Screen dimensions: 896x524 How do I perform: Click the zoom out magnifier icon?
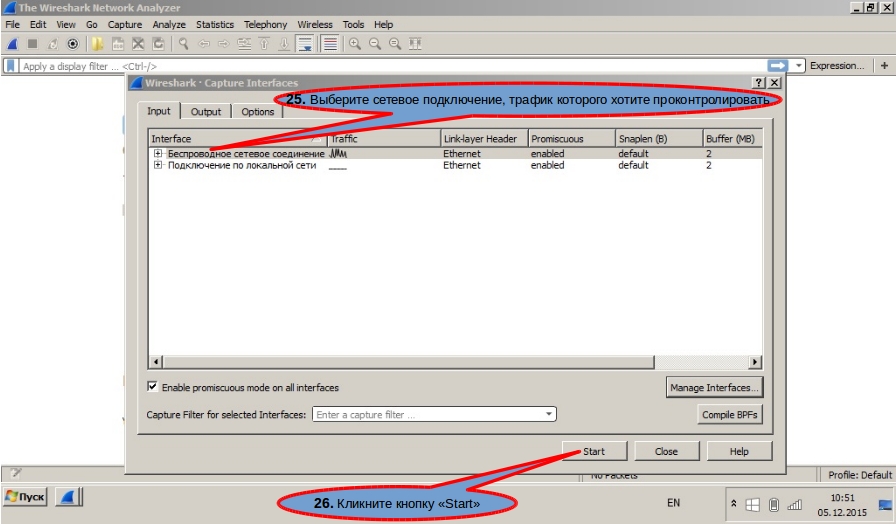375,44
